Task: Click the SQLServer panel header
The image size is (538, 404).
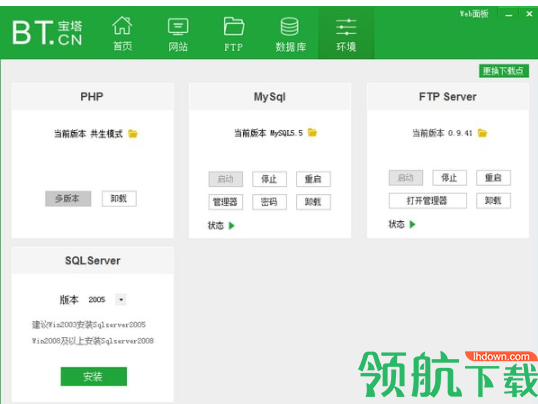Action: (x=92, y=261)
